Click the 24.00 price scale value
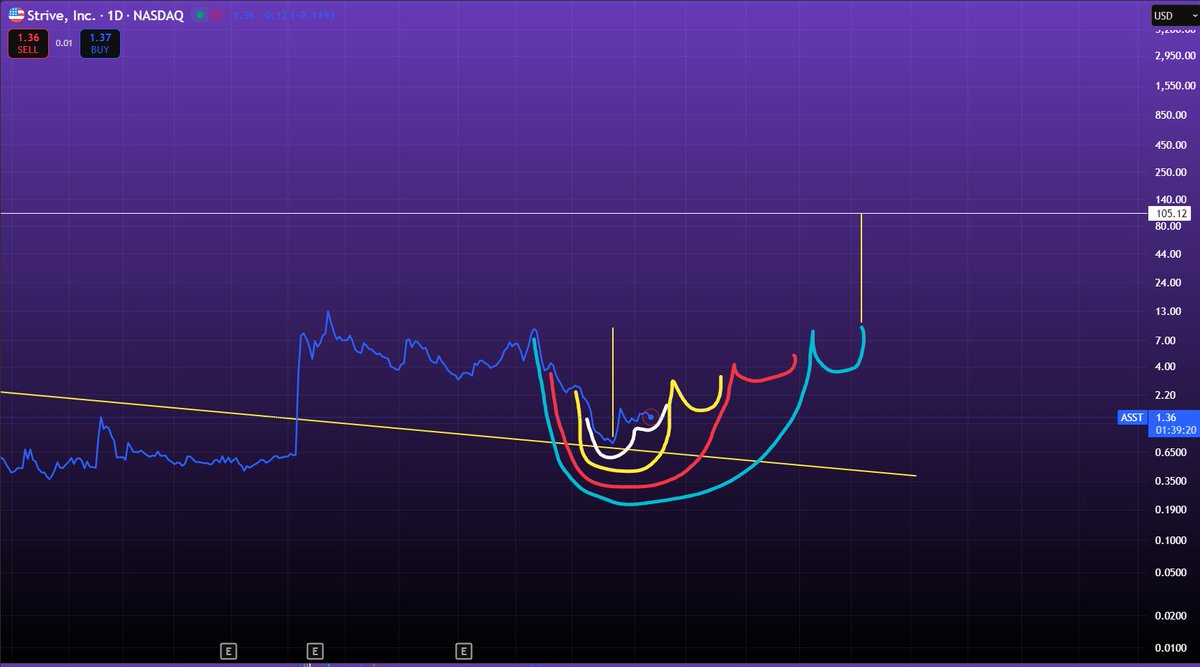The height and width of the screenshot is (667, 1200). click(x=1166, y=283)
